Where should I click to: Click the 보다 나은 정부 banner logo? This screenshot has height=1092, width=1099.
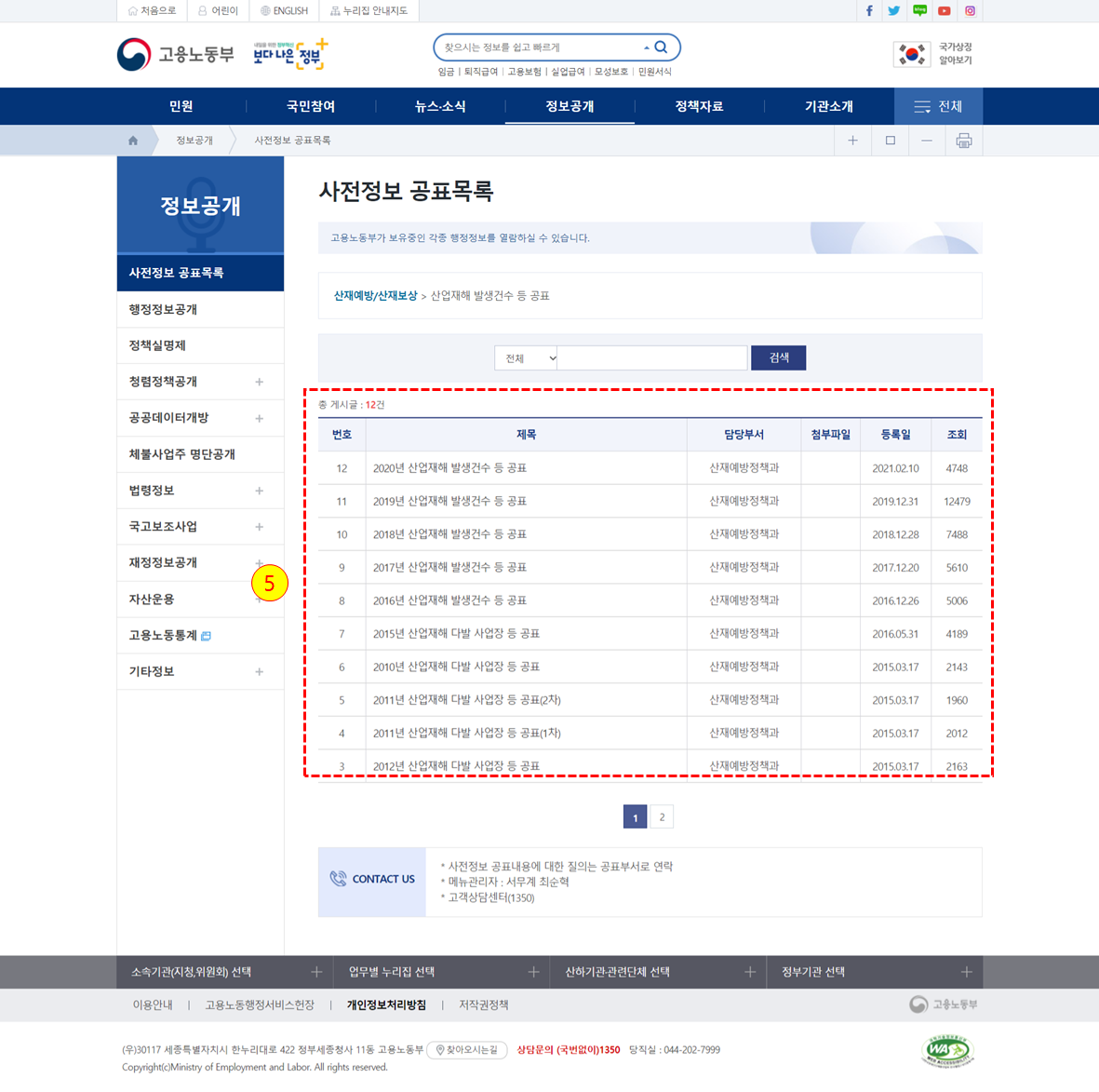coord(290,54)
